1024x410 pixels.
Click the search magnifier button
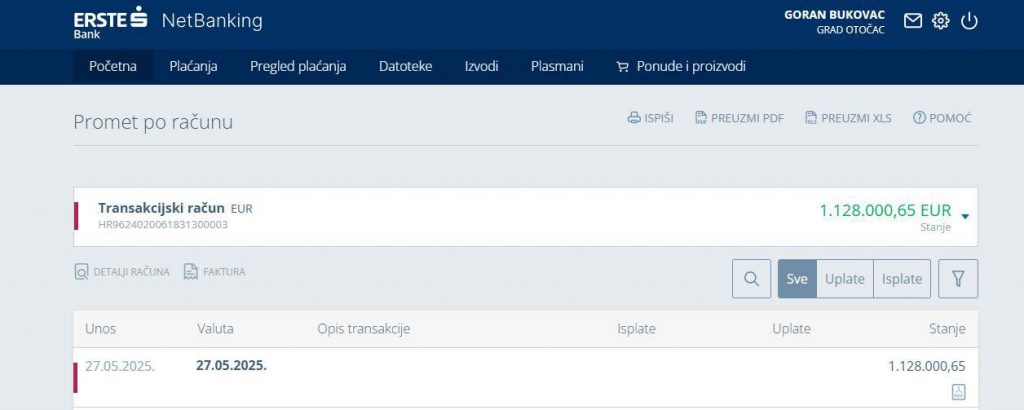[x=751, y=279]
